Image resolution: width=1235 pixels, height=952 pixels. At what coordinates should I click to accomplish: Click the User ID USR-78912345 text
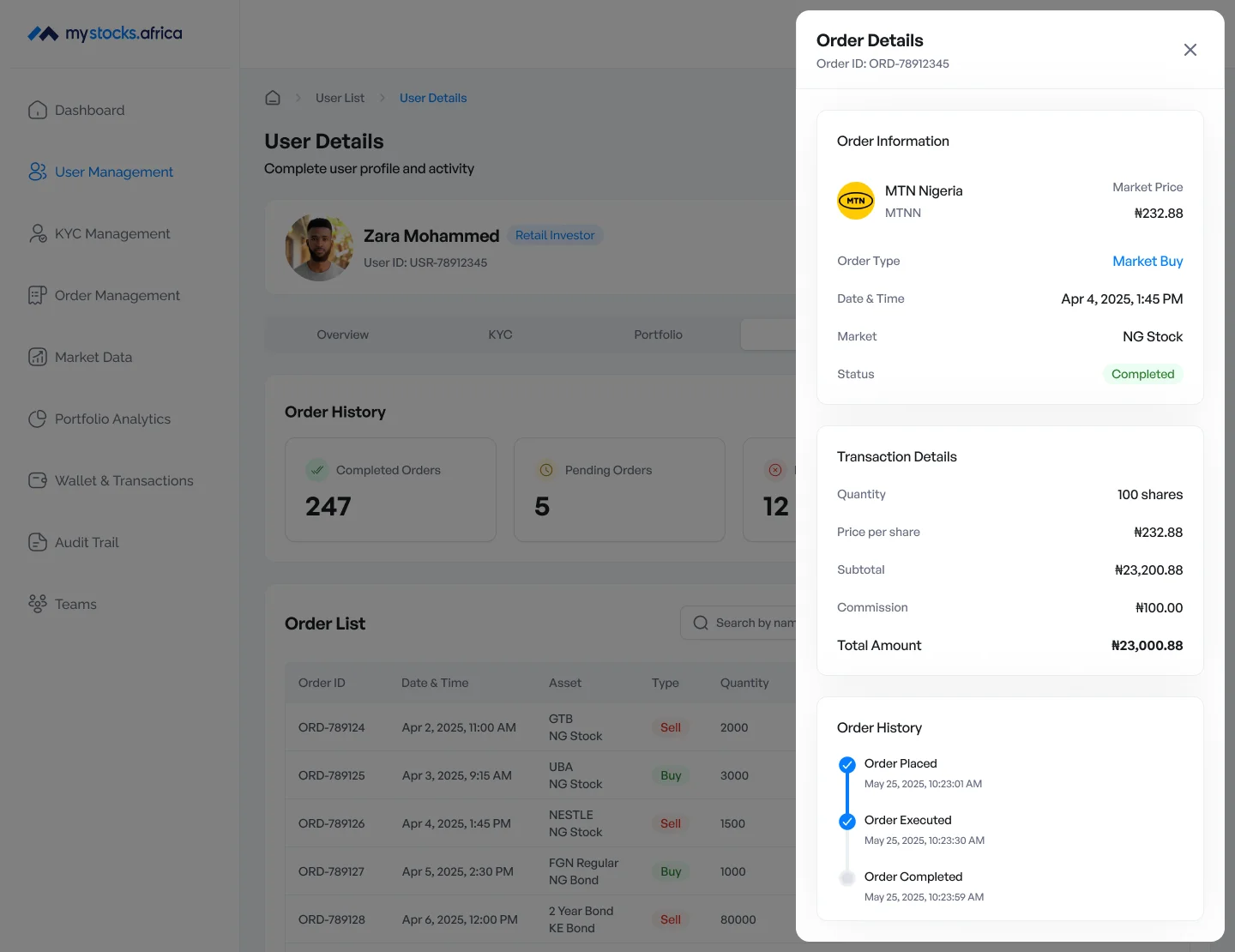click(425, 262)
